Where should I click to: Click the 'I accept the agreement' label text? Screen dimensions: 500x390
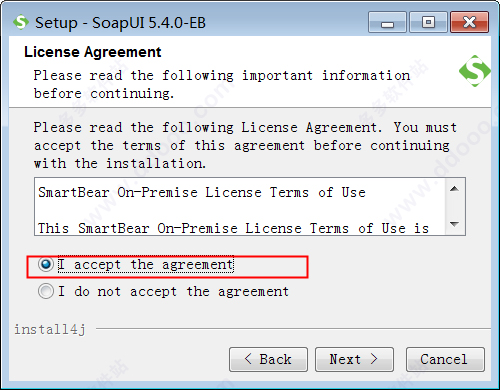(146, 265)
